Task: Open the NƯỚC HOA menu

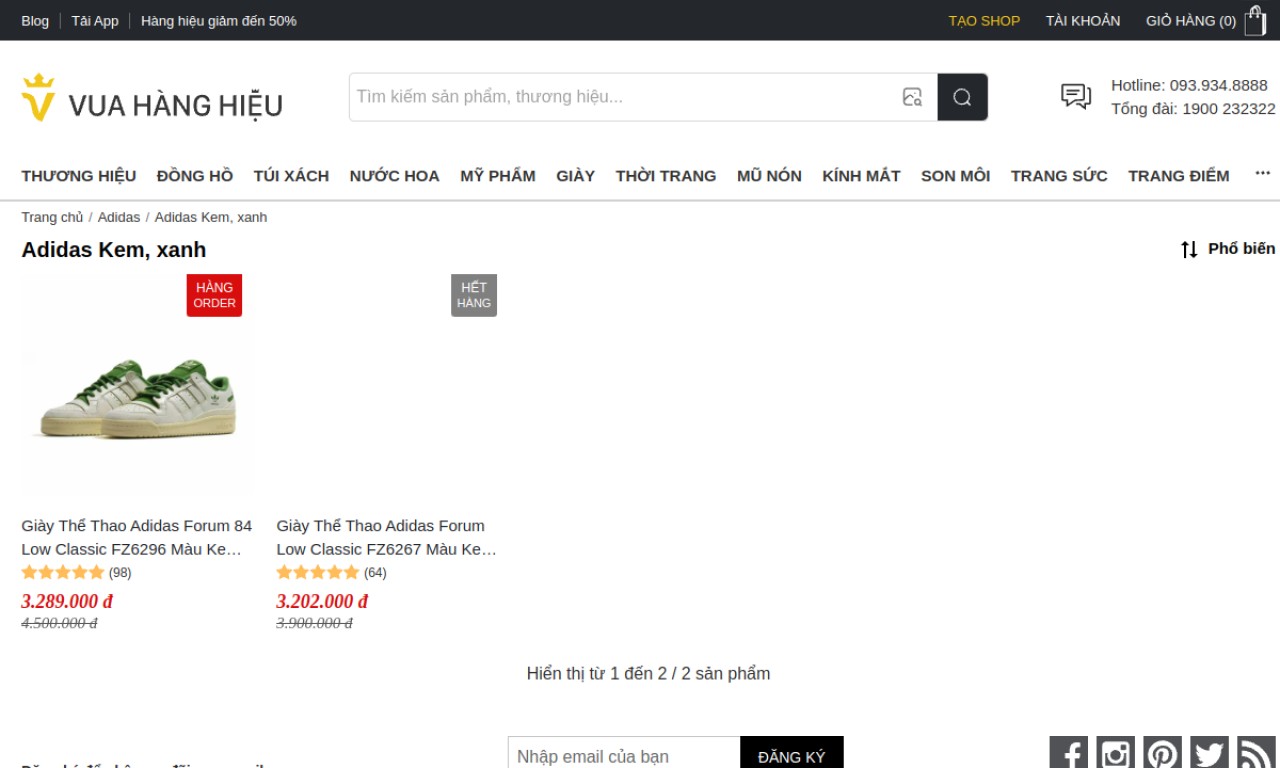Action: click(395, 176)
